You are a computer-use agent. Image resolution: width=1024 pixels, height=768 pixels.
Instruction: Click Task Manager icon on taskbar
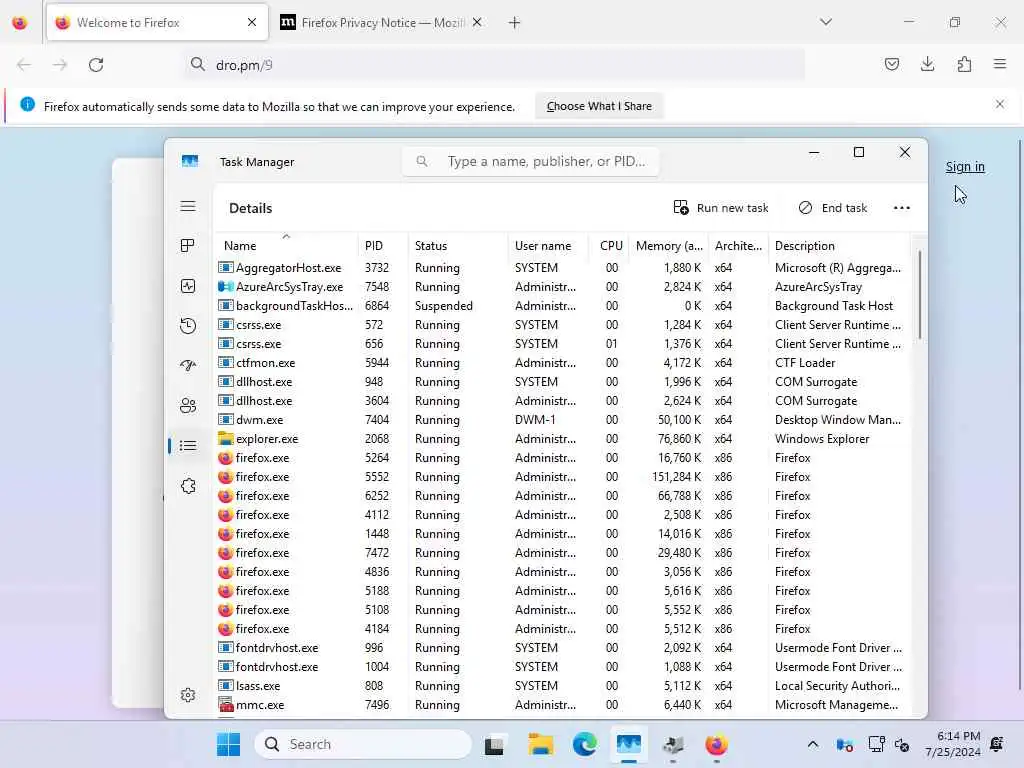tap(628, 744)
